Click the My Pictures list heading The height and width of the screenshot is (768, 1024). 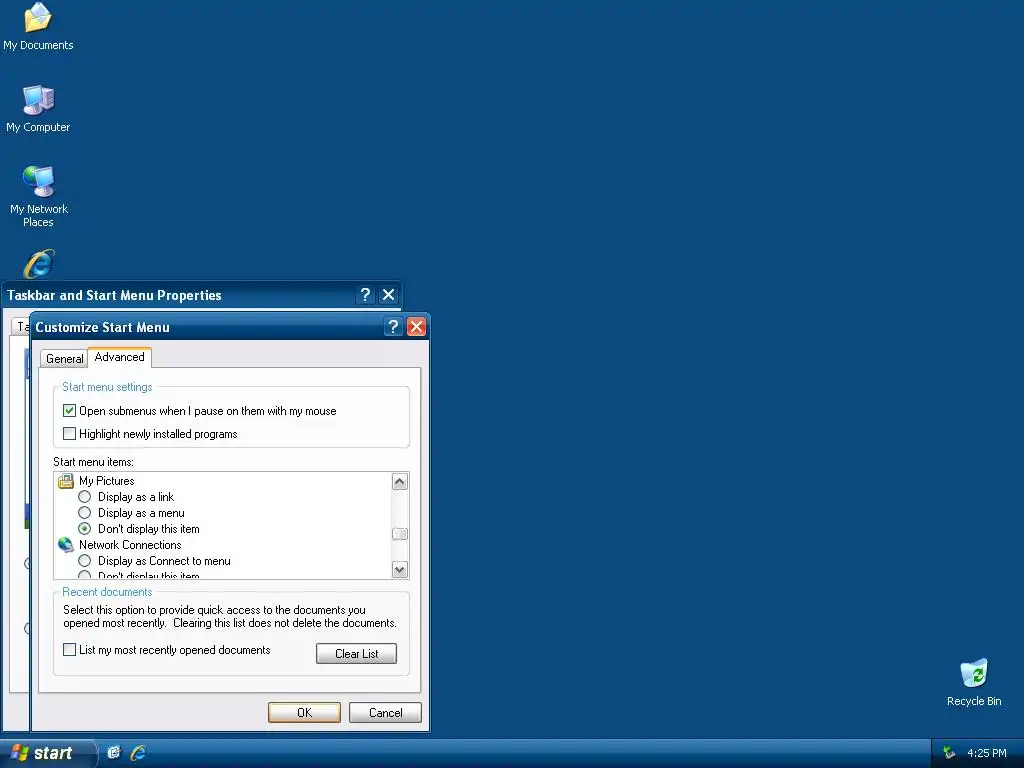pos(106,481)
